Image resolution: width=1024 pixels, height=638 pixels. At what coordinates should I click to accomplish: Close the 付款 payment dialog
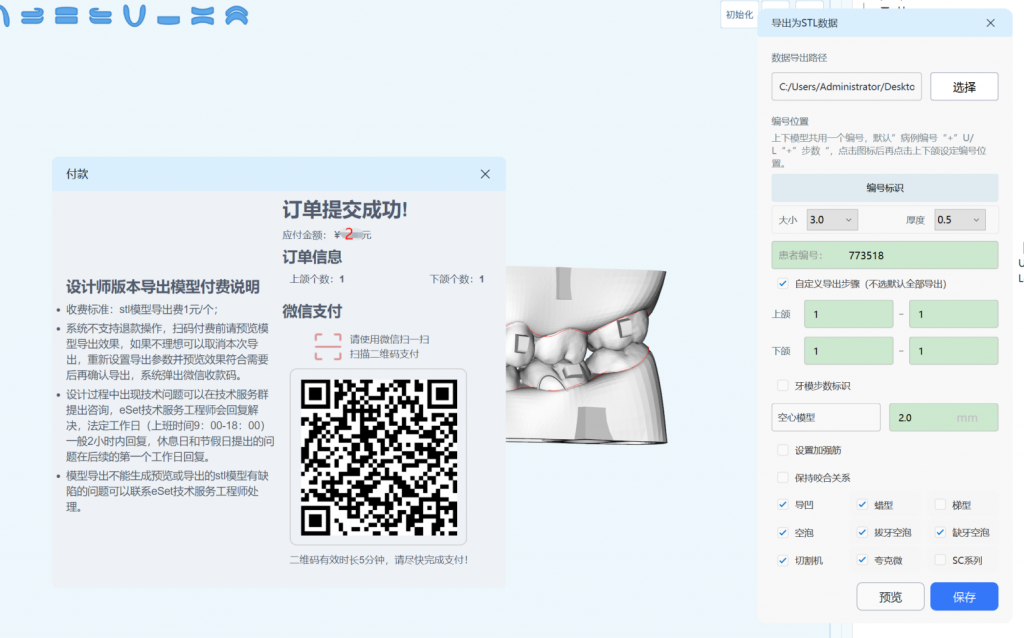click(485, 174)
